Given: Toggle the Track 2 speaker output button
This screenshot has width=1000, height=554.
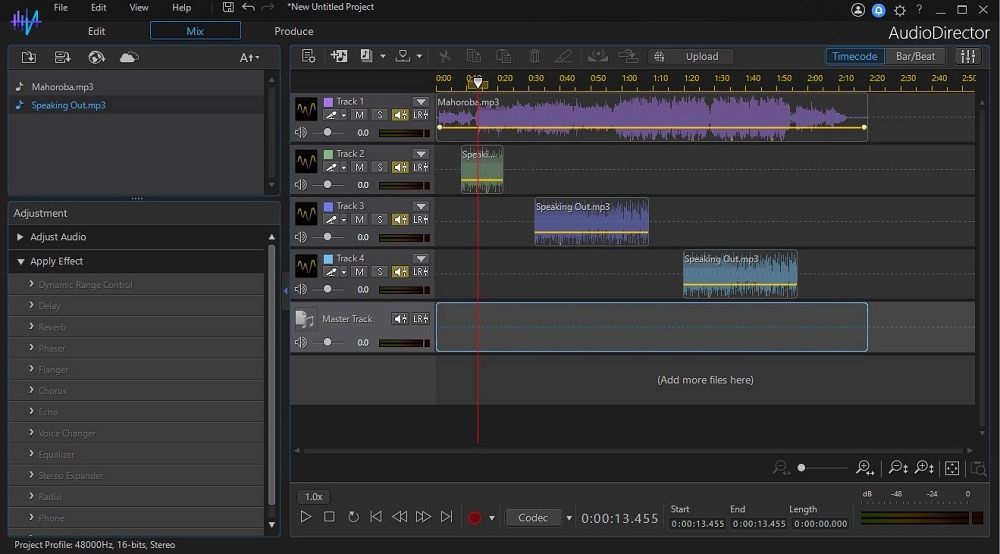Looking at the screenshot, I should (400, 167).
